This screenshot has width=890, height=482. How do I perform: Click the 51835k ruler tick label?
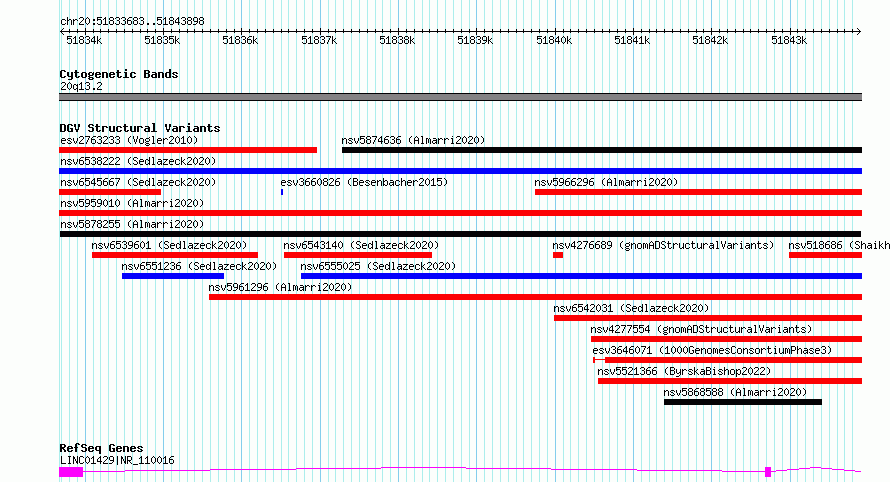[162, 41]
